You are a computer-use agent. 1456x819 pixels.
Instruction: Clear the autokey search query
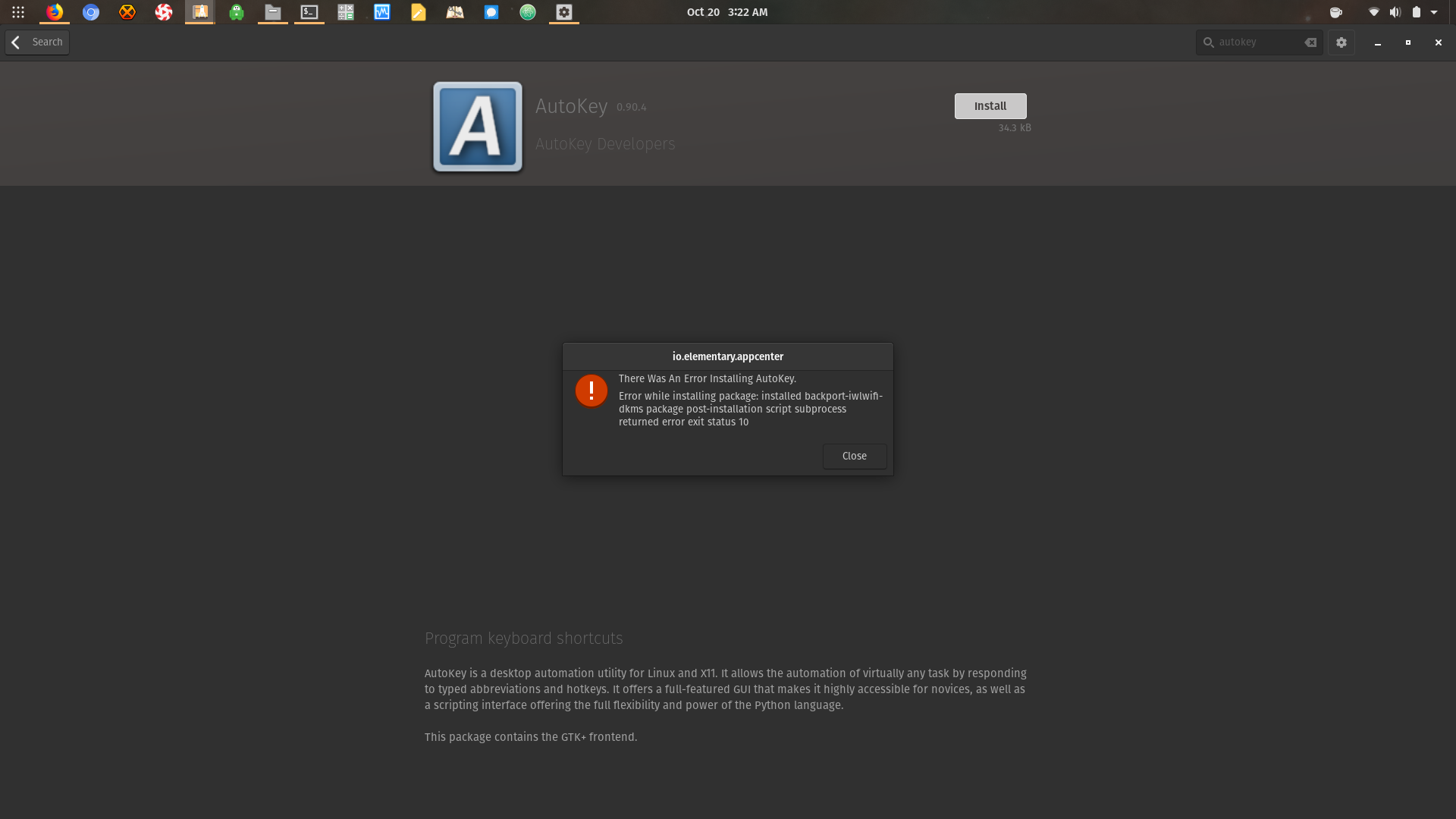pos(1310,42)
